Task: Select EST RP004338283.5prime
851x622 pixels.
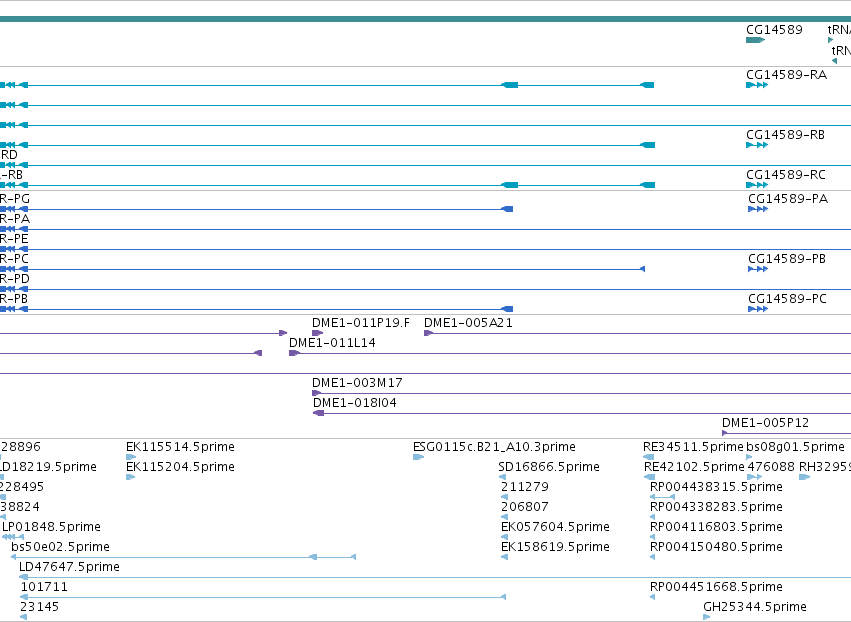Action: 716,507
